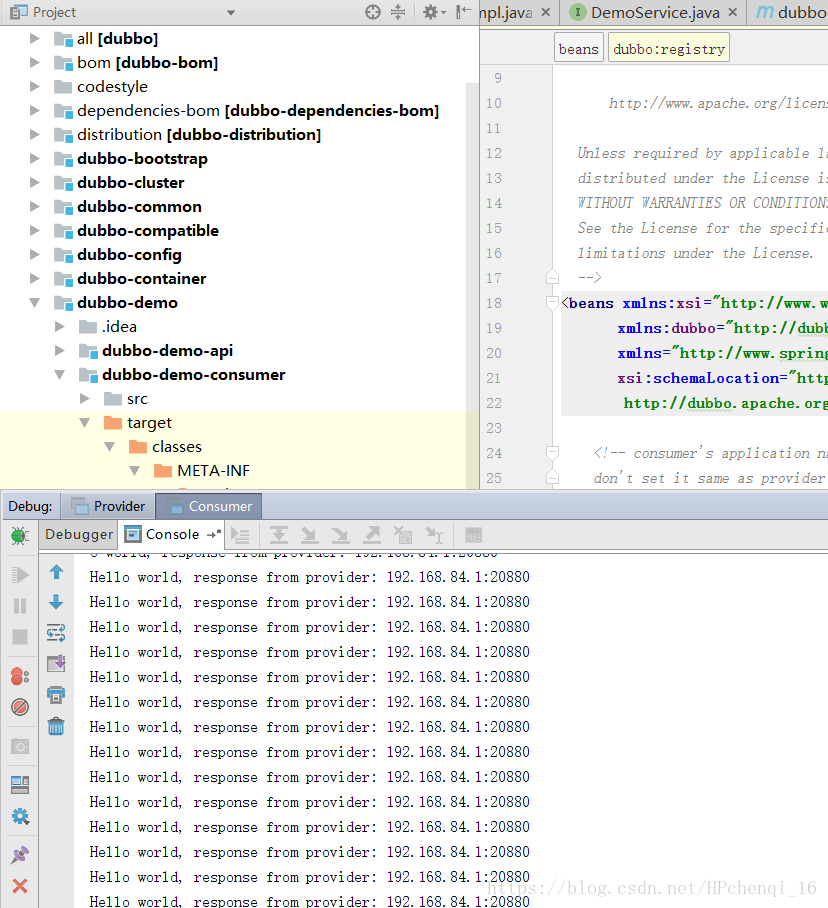This screenshot has width=828, height=908.
Task: Toggle Scroll to End console icon
Action: [56, 663]
